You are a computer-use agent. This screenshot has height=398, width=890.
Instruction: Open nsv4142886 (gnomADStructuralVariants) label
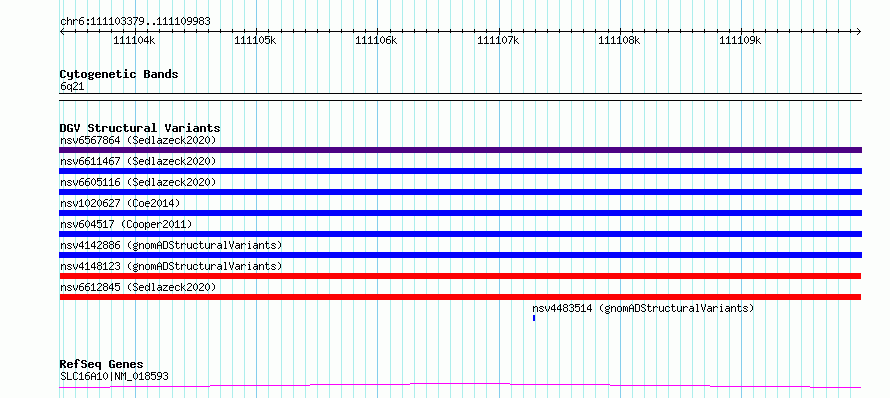171,245
